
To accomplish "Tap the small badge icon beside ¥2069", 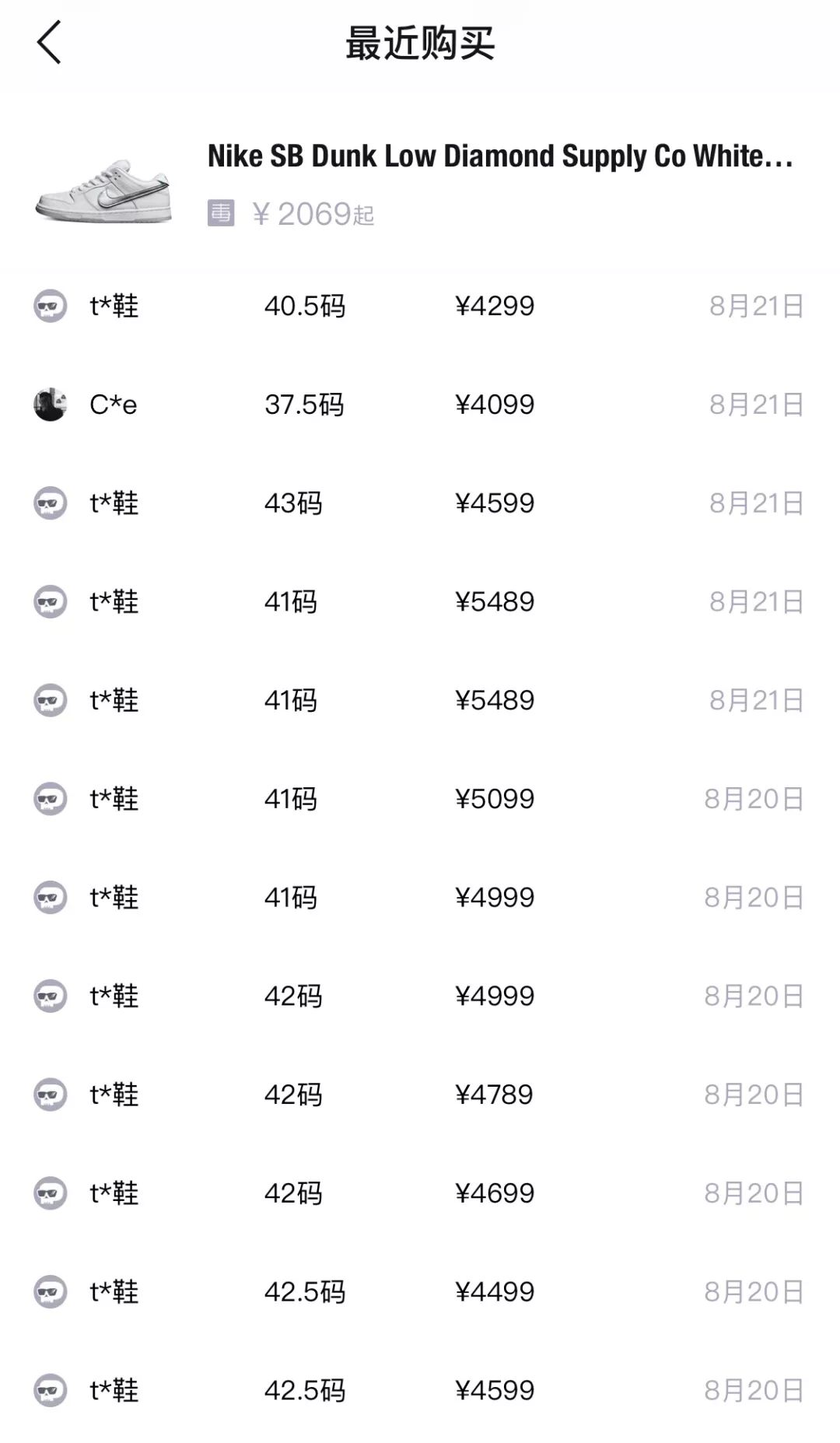I will 221,213.
